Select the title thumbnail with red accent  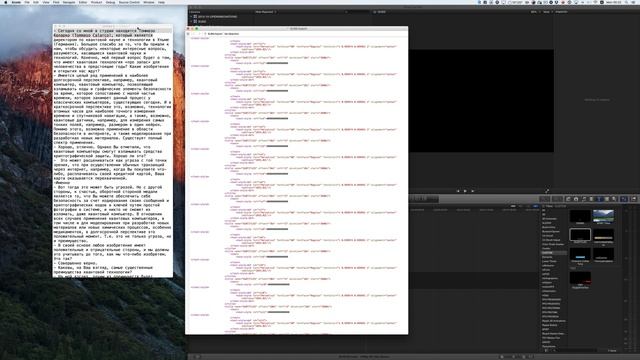(580, 278)
